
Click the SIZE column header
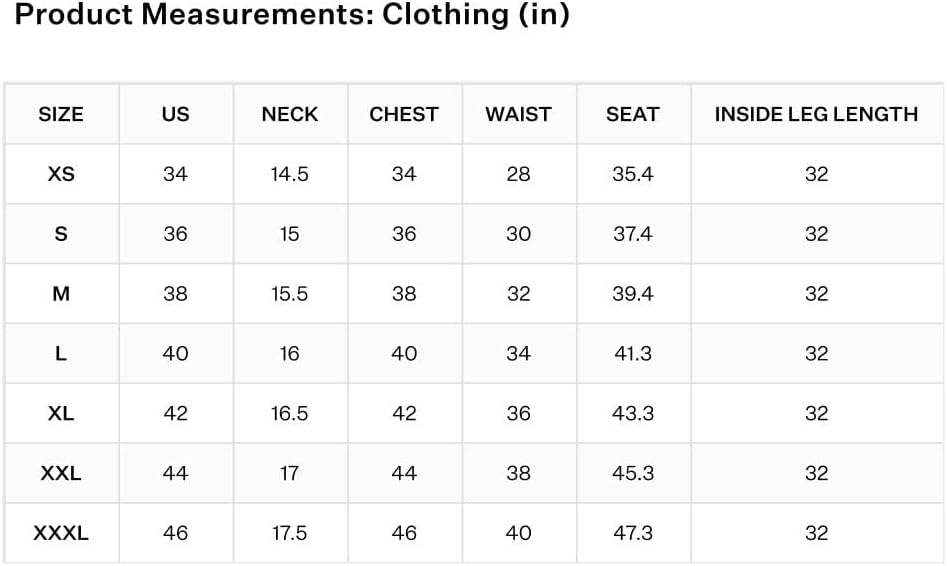click(61, 114)
